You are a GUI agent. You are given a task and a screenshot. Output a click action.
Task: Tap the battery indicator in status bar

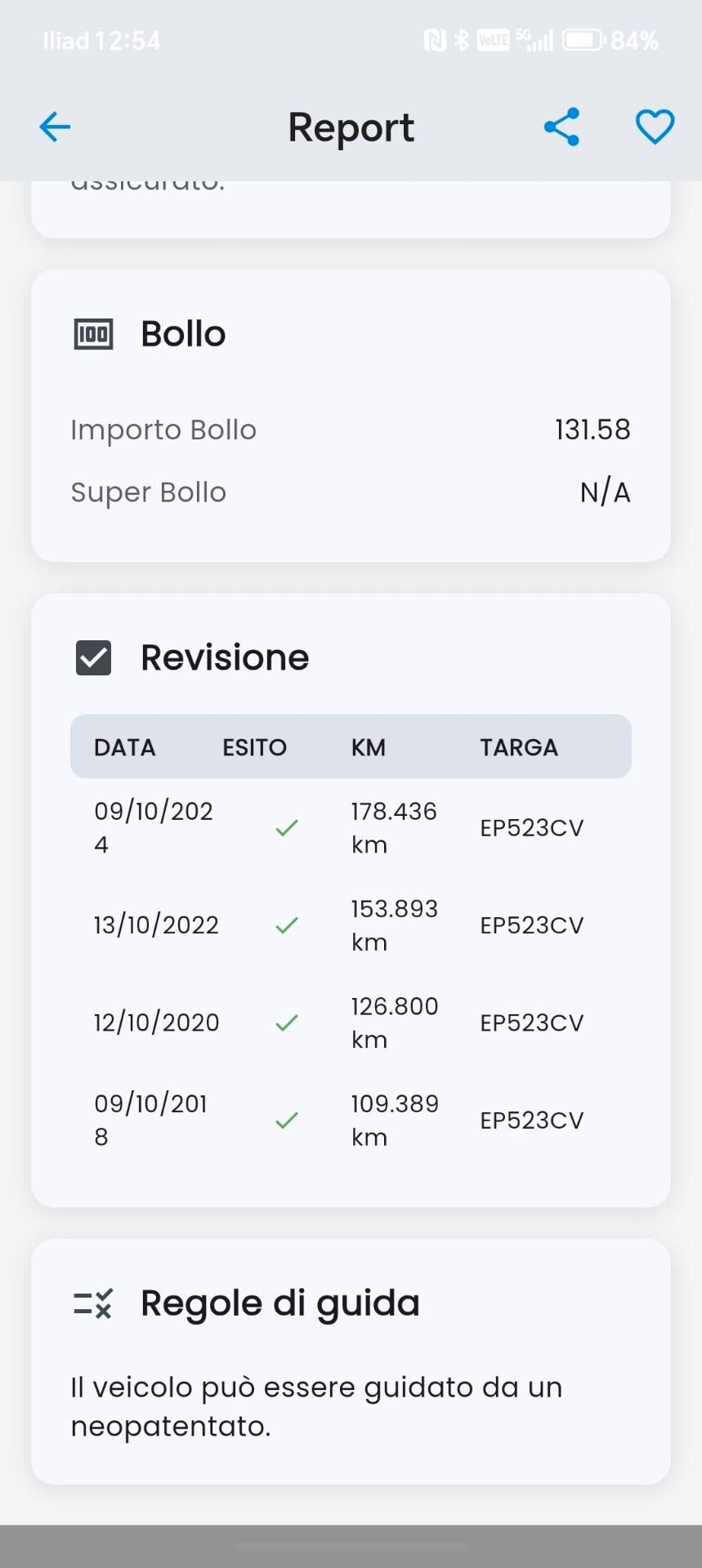pyautogui.click(x=583, y=40)
